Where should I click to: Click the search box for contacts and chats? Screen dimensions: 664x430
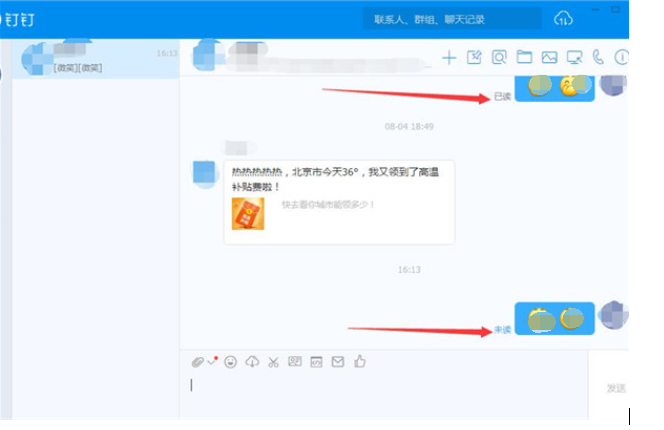coord(455,19)
